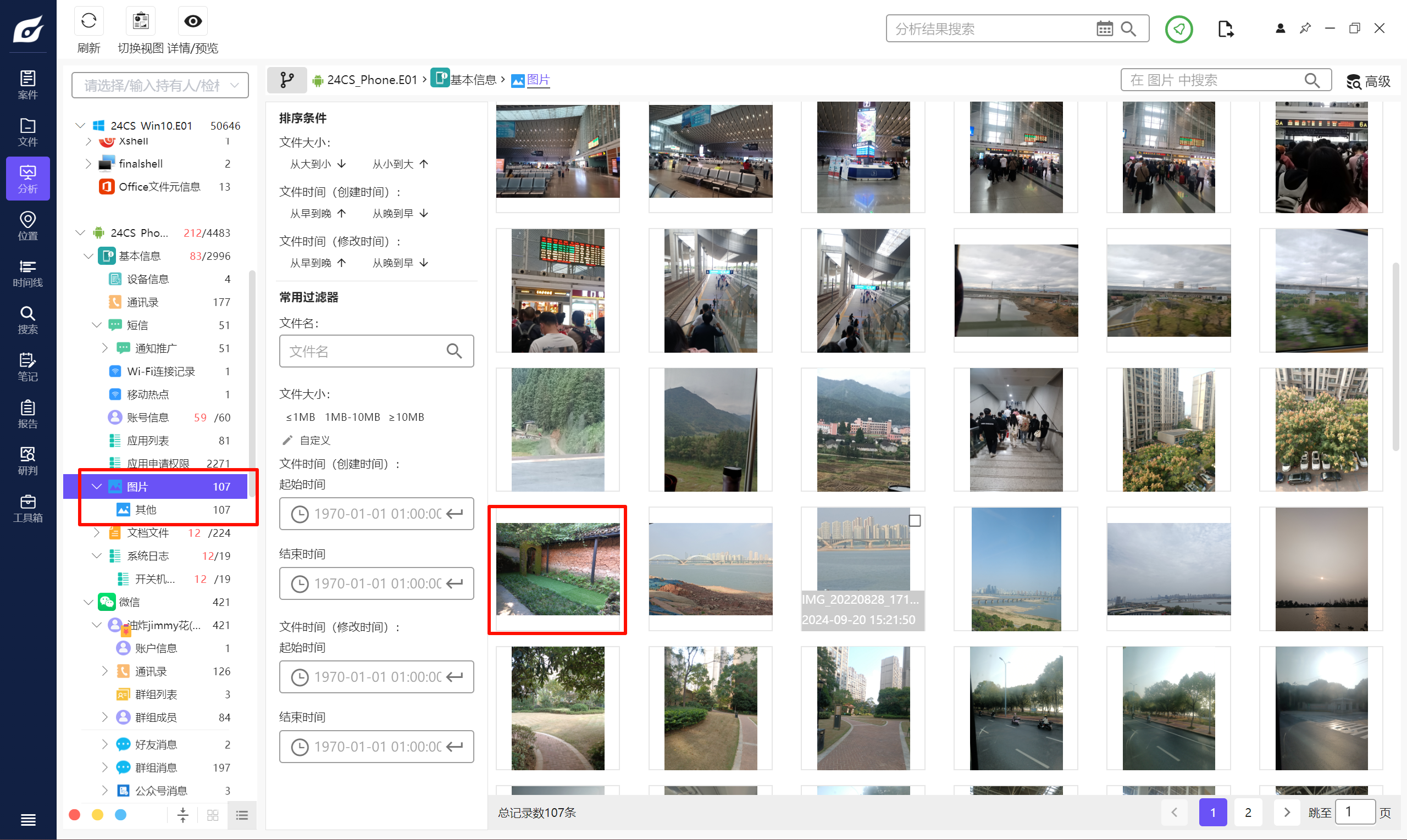The width and height of the screenshot is (1407, 840).
Task: Open the 报告 report sidebar section
Action: (x=27, y=414)
